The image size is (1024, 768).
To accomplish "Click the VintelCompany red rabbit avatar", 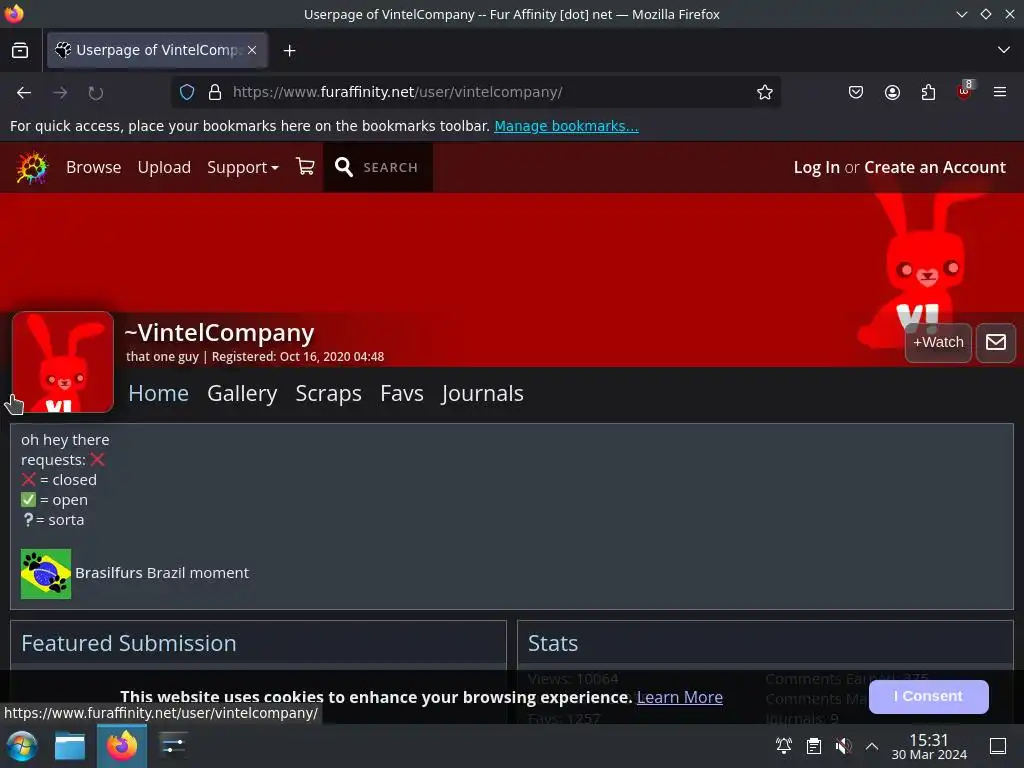I will coord(63,362).
